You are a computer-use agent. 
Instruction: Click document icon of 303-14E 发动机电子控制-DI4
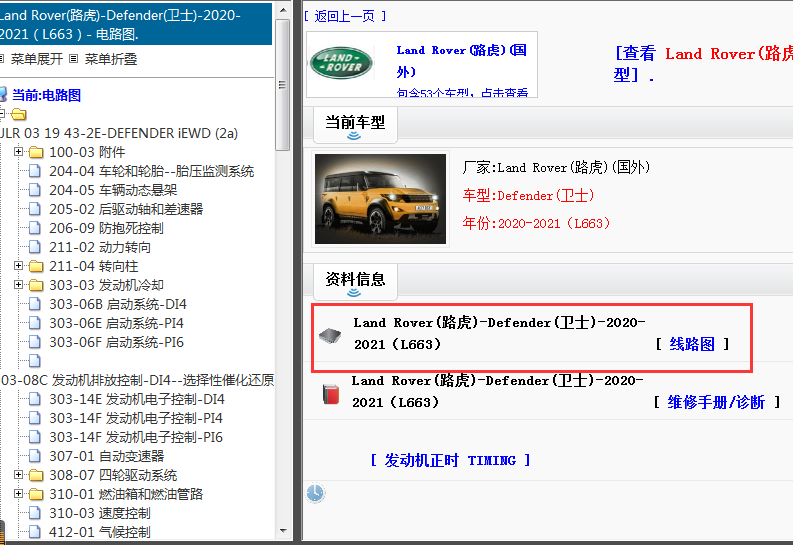(x=35, y=399)
